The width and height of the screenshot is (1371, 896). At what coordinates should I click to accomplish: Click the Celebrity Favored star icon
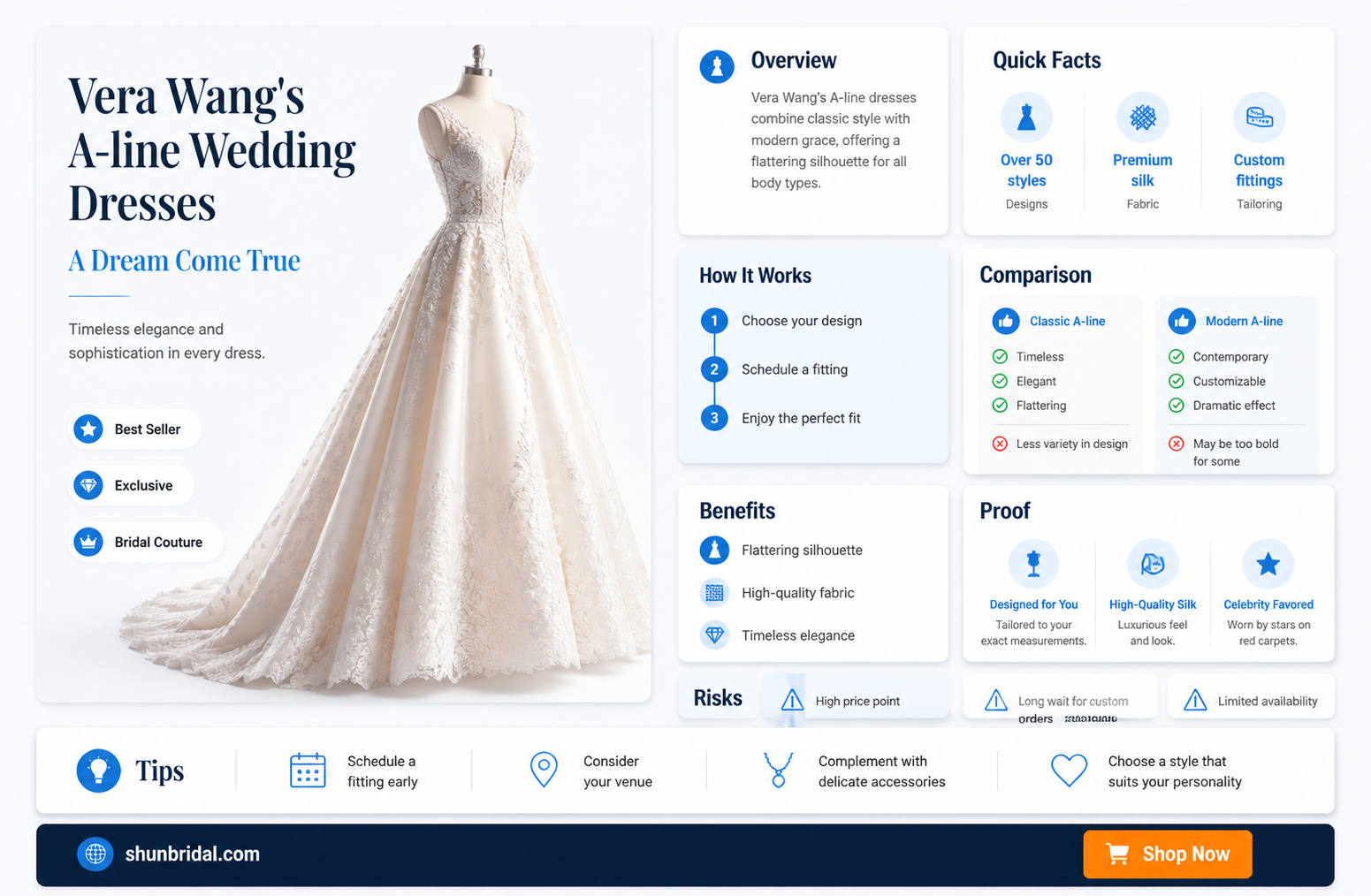coord(1268,564)
